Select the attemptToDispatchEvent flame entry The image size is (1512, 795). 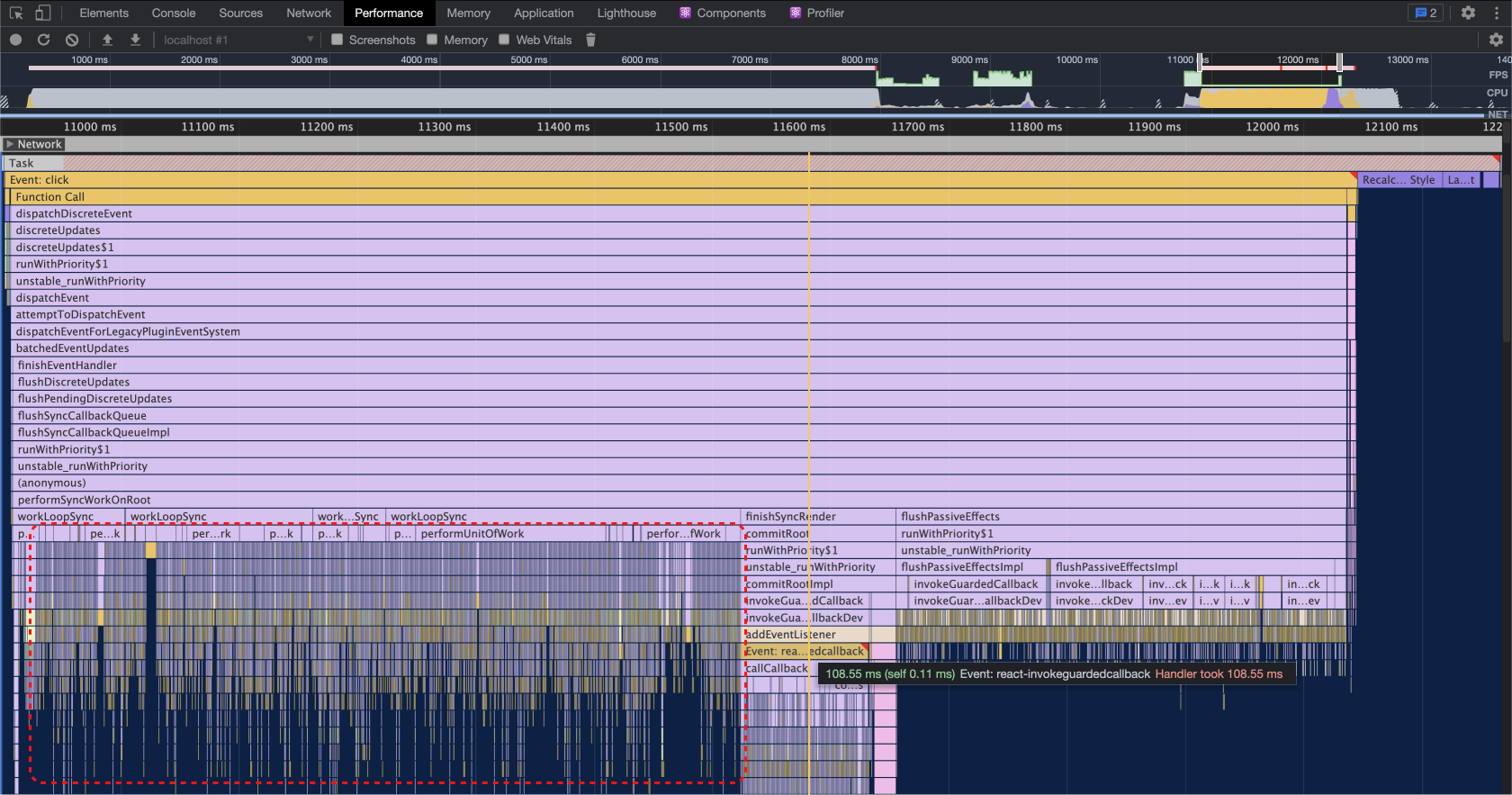pyautogui.click(x=678, y=315)
